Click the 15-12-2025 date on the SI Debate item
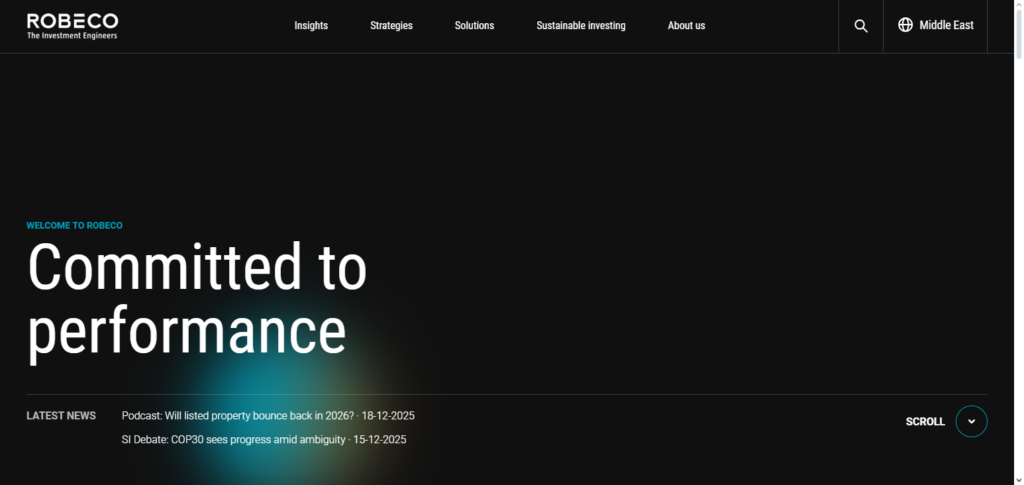This screenshot has height=485, width=1024. [380, 439]
